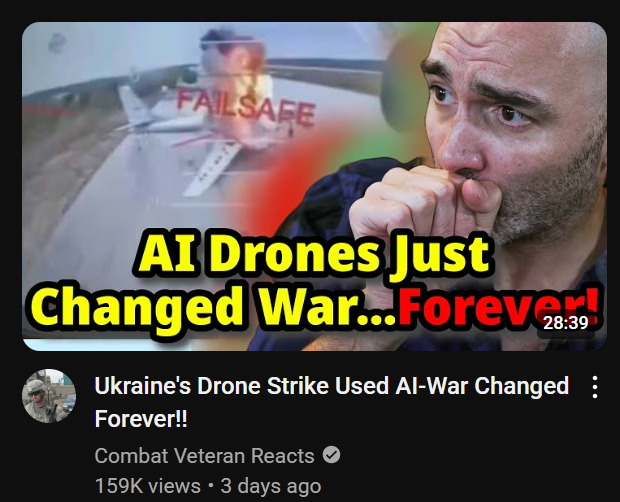Open the Combat Veteran Reacts channel avatar
The image size is (620, 502).
click(49, 396)
